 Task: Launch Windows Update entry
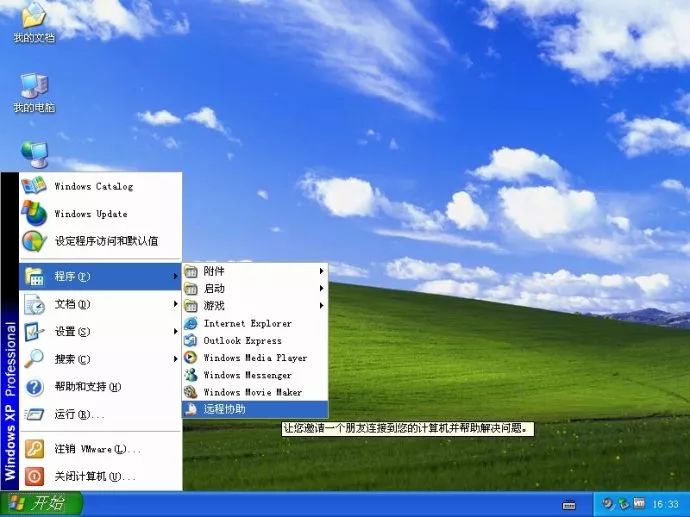(101, 213)
